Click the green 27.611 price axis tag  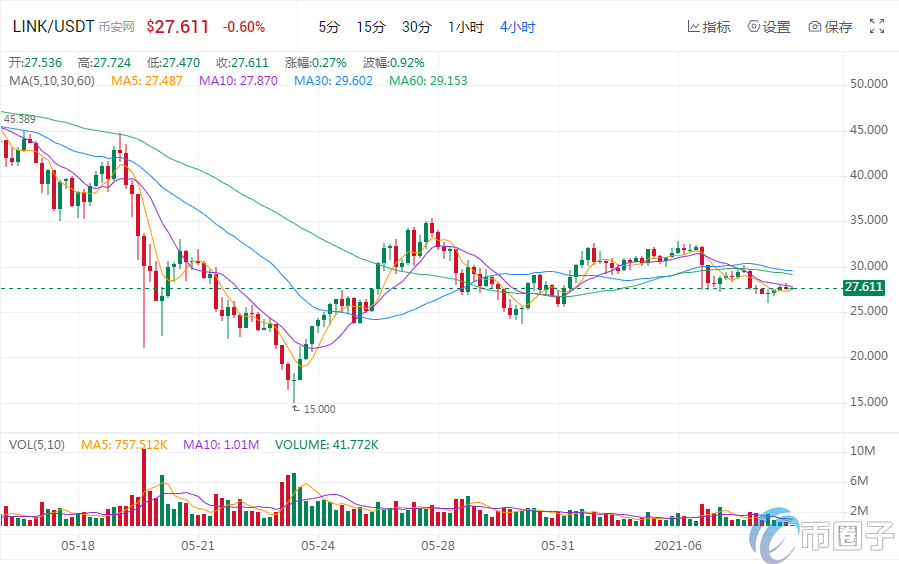863,287
